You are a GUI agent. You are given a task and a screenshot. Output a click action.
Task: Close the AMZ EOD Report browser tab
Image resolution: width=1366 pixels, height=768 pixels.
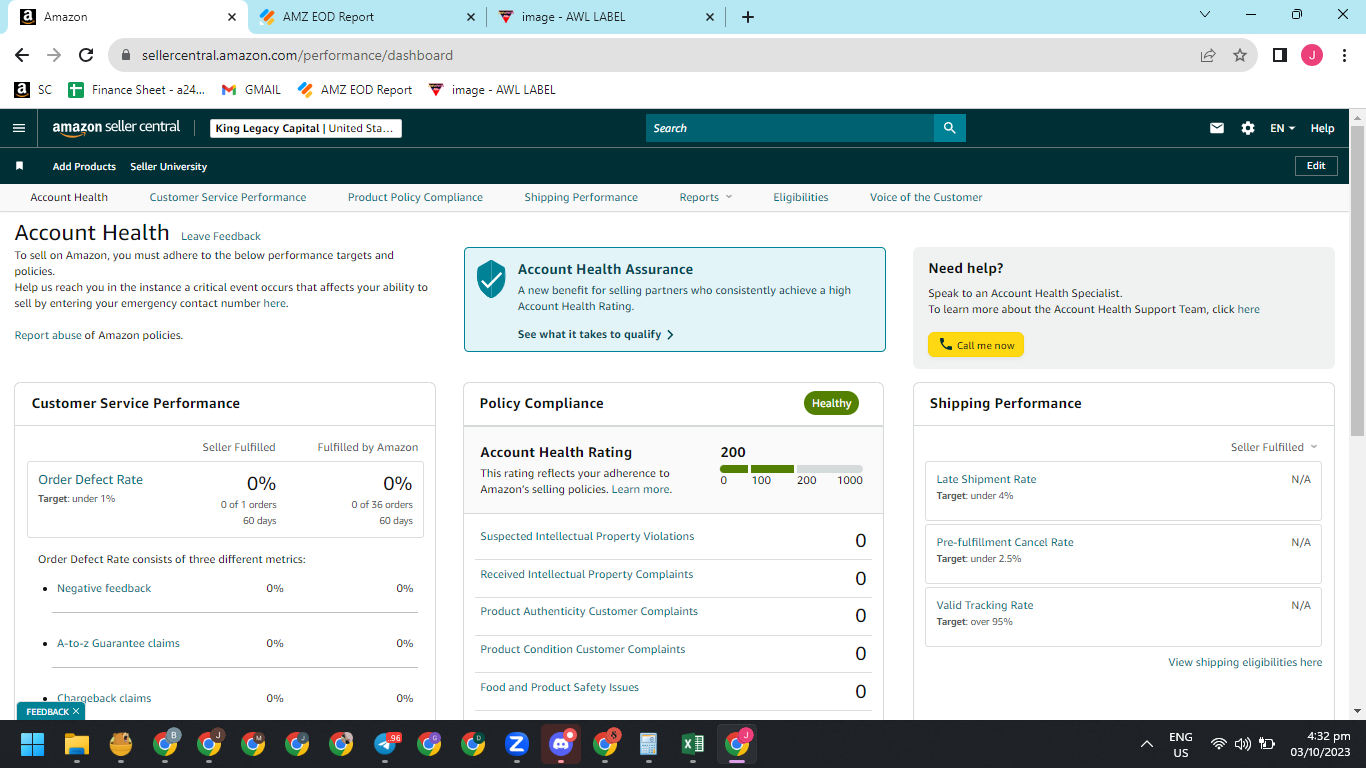[x=472, y=17]
